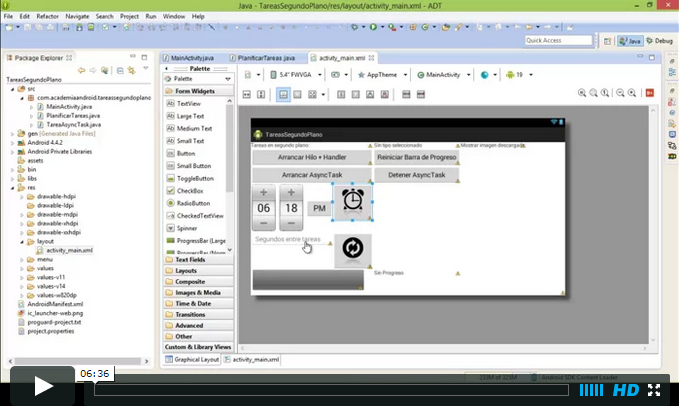
Task: Select RadioButton widget in Palette
Action: coord(188,203)
